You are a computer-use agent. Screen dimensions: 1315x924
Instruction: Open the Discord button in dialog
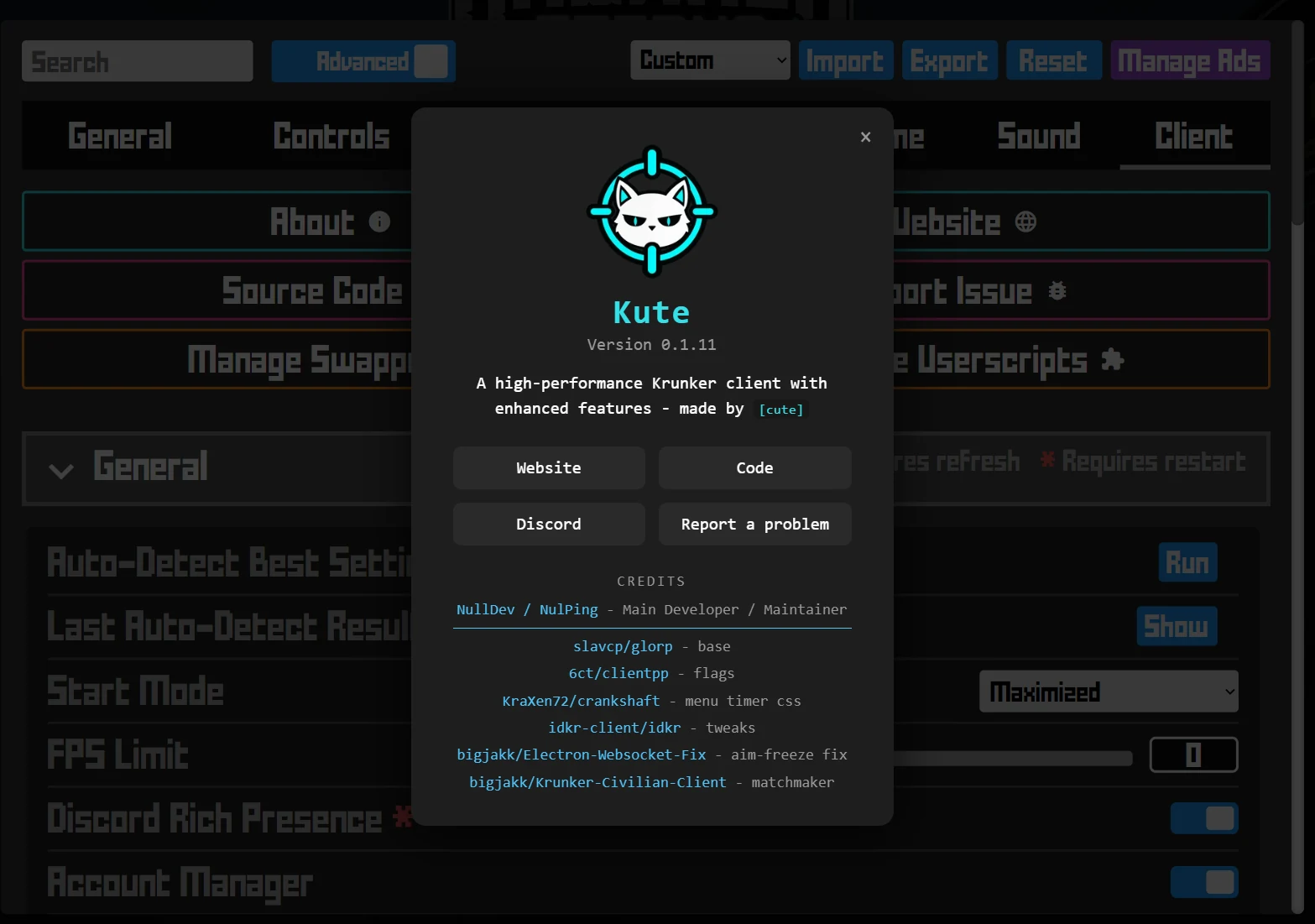[549, 524]
